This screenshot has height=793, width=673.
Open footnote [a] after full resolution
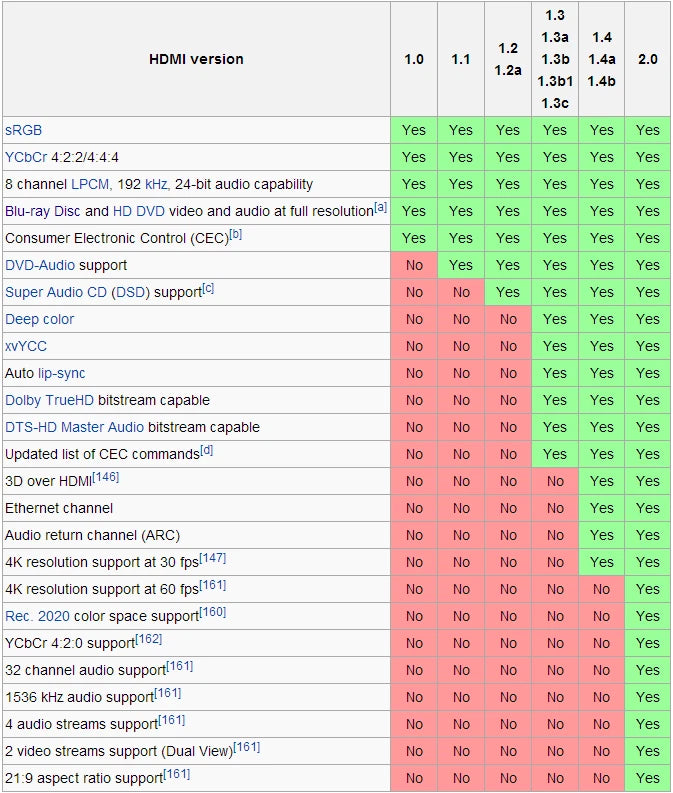tap(380, 207)
